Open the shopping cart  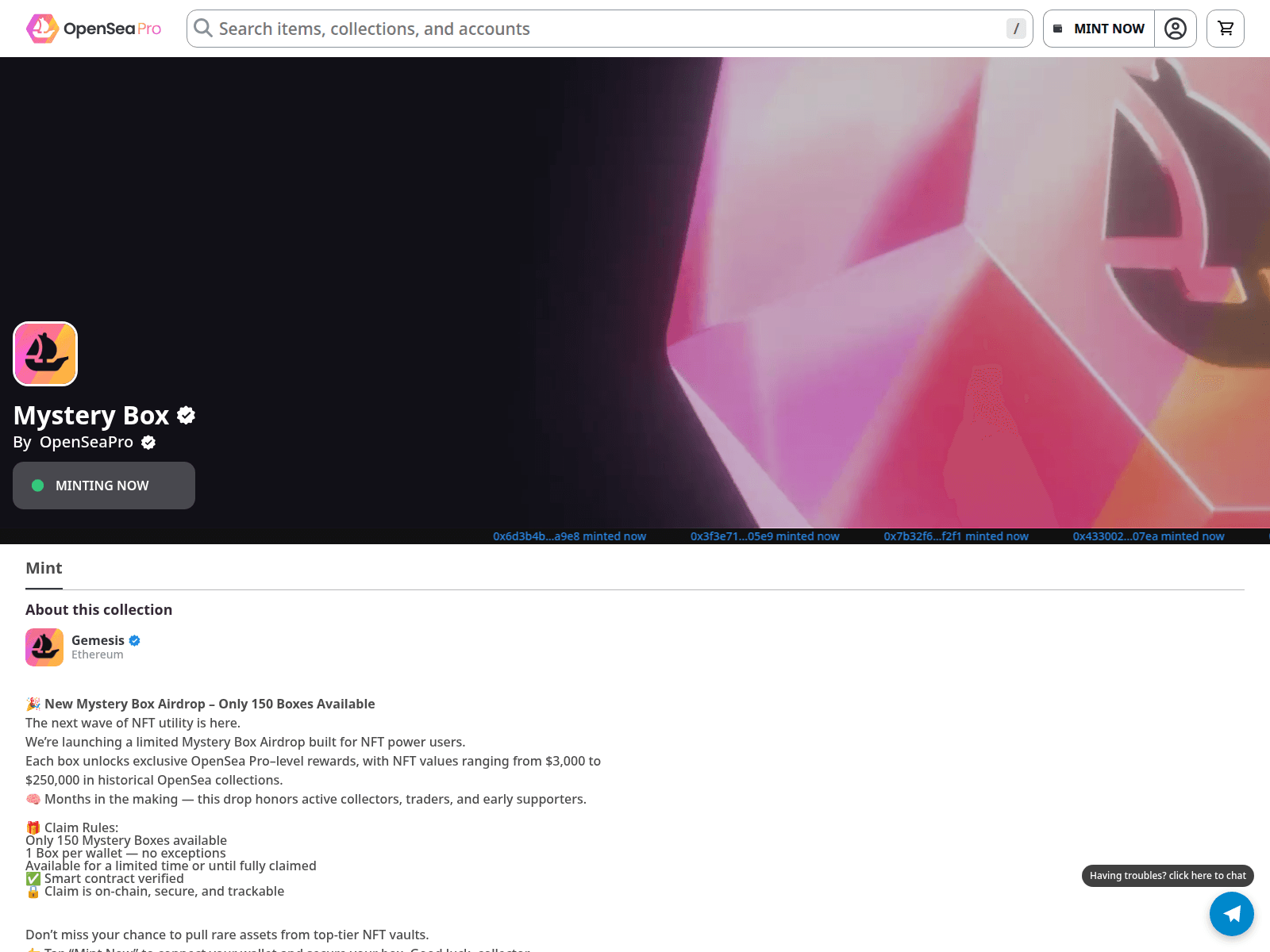click(x=1225, y=29)
